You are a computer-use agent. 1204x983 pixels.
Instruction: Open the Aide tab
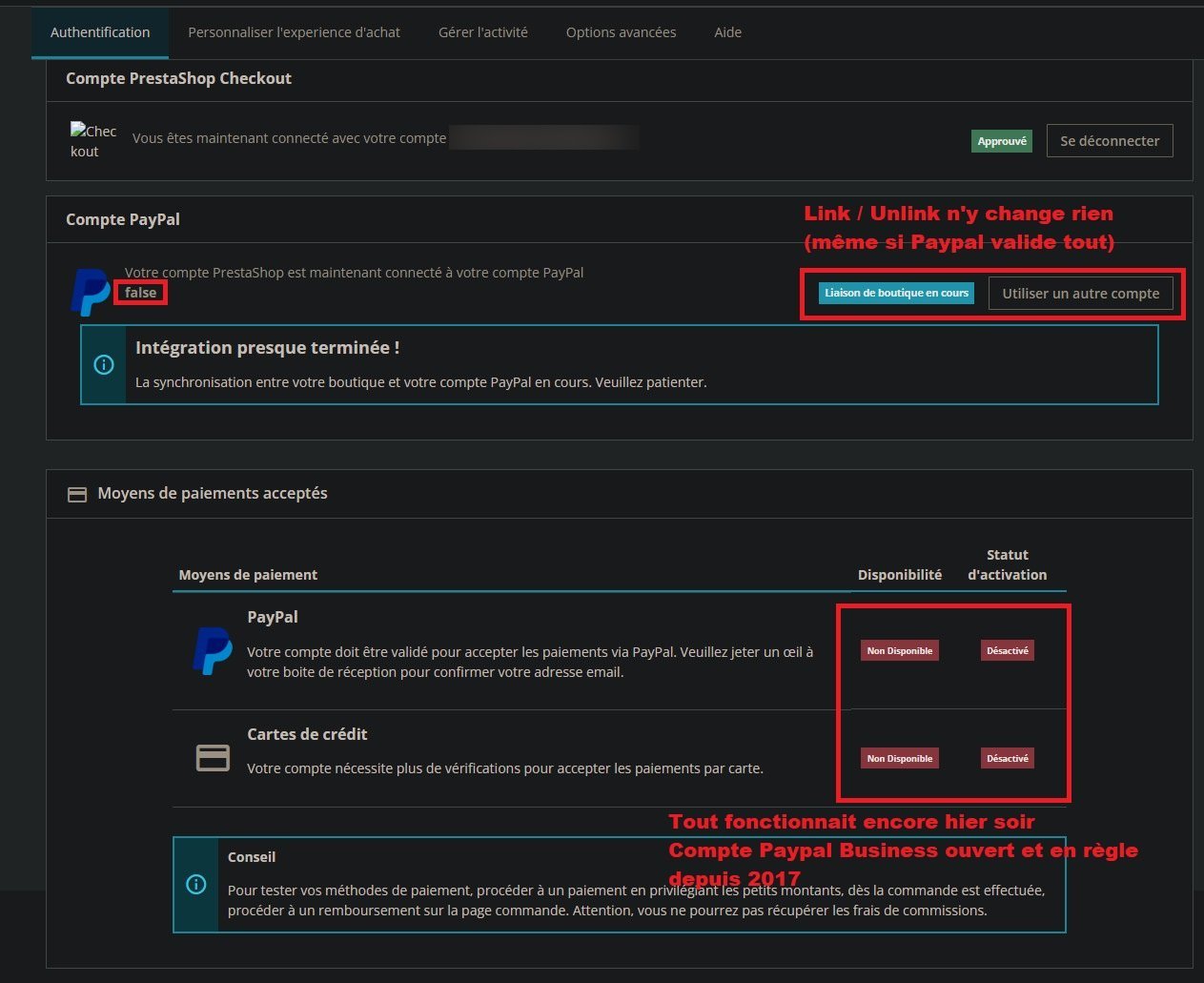[727, 32]
